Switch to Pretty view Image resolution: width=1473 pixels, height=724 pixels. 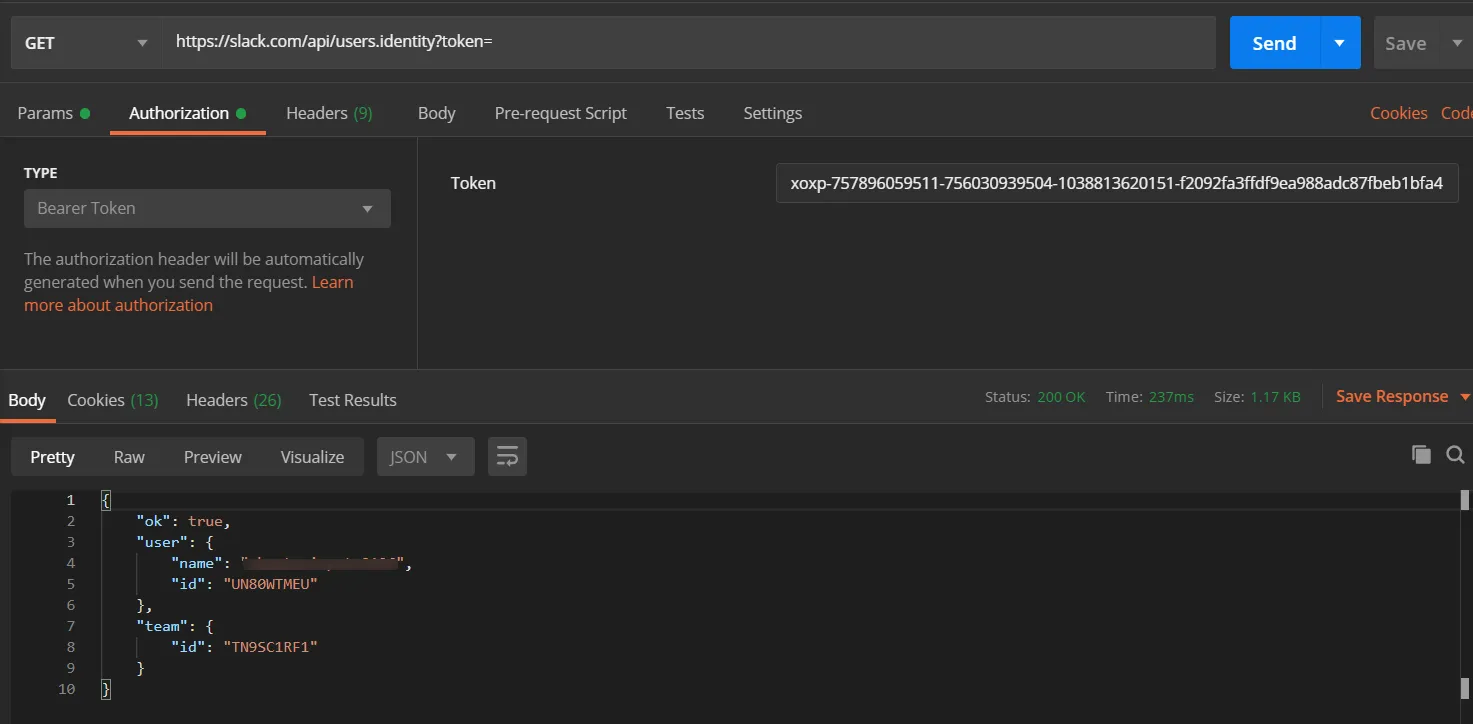(52, 457)
